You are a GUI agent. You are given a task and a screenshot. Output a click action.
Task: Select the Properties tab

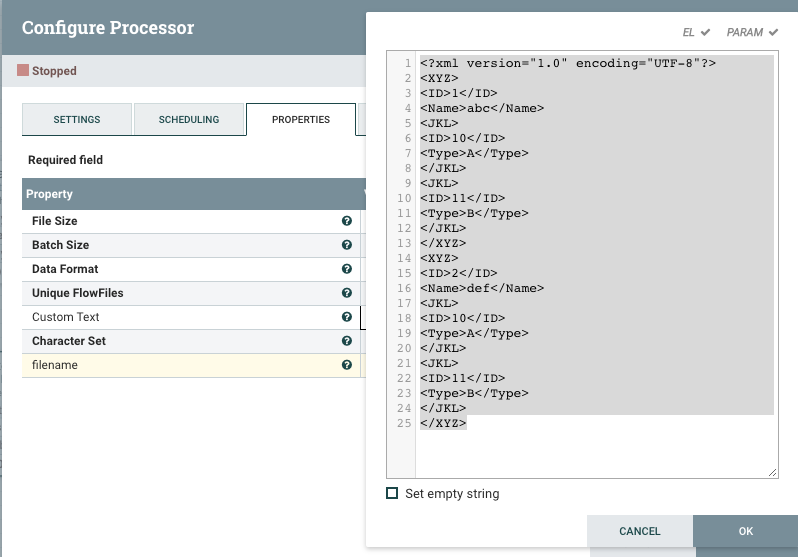[x=301, y=120]
